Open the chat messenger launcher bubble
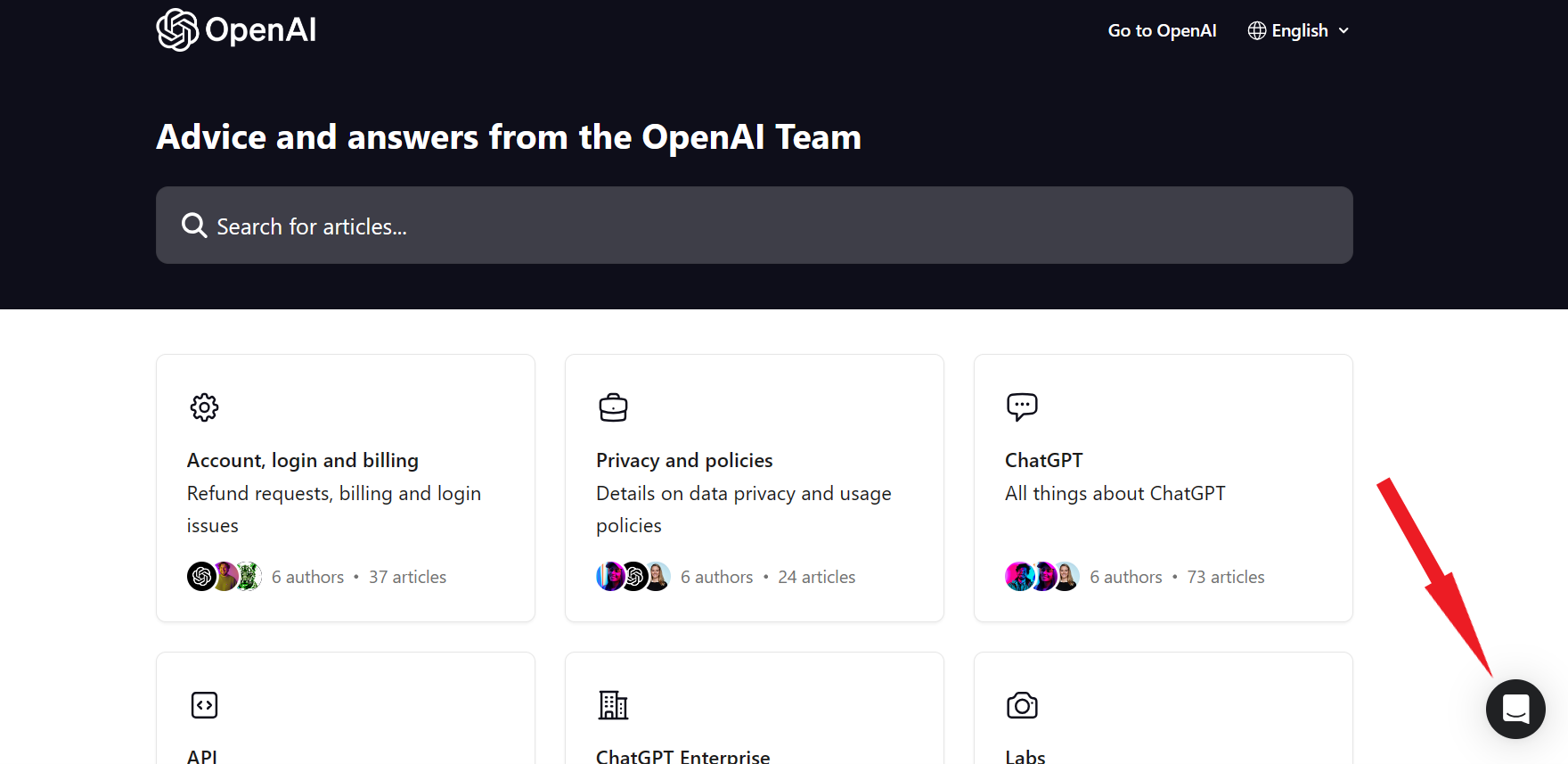 click(1515, 709)
